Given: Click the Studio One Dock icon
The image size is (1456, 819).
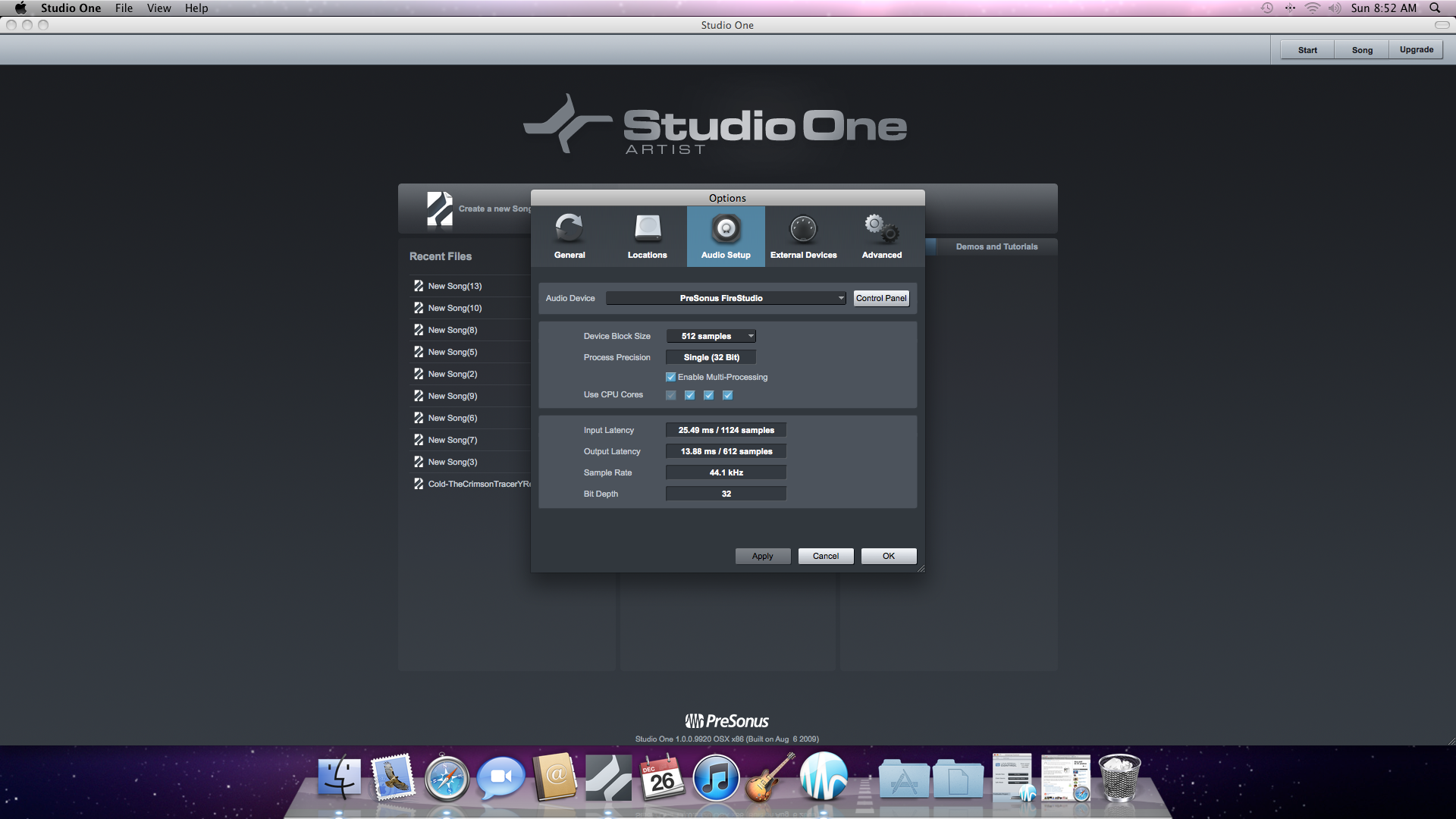Looking at the screenshot, I should (x=608, y=778).
